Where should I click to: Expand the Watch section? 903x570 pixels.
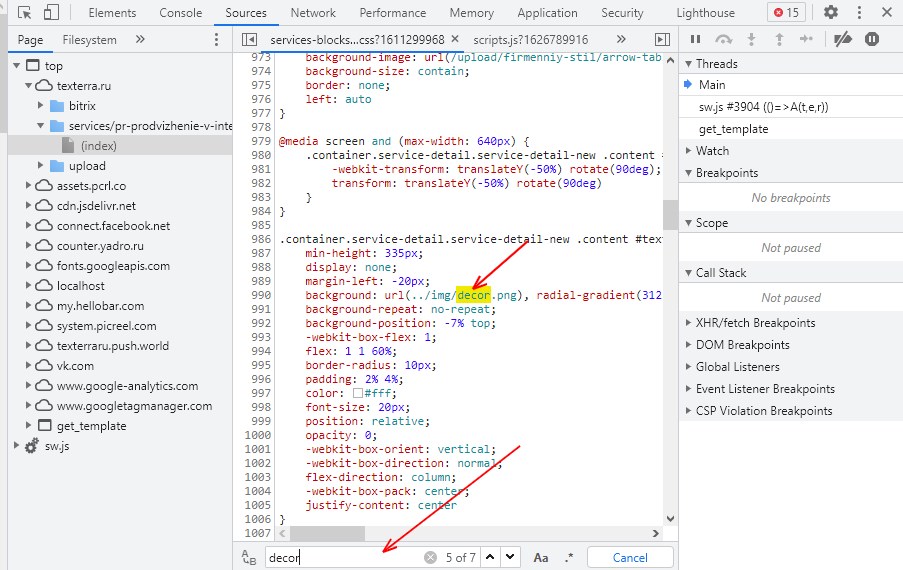click(712, 151)
